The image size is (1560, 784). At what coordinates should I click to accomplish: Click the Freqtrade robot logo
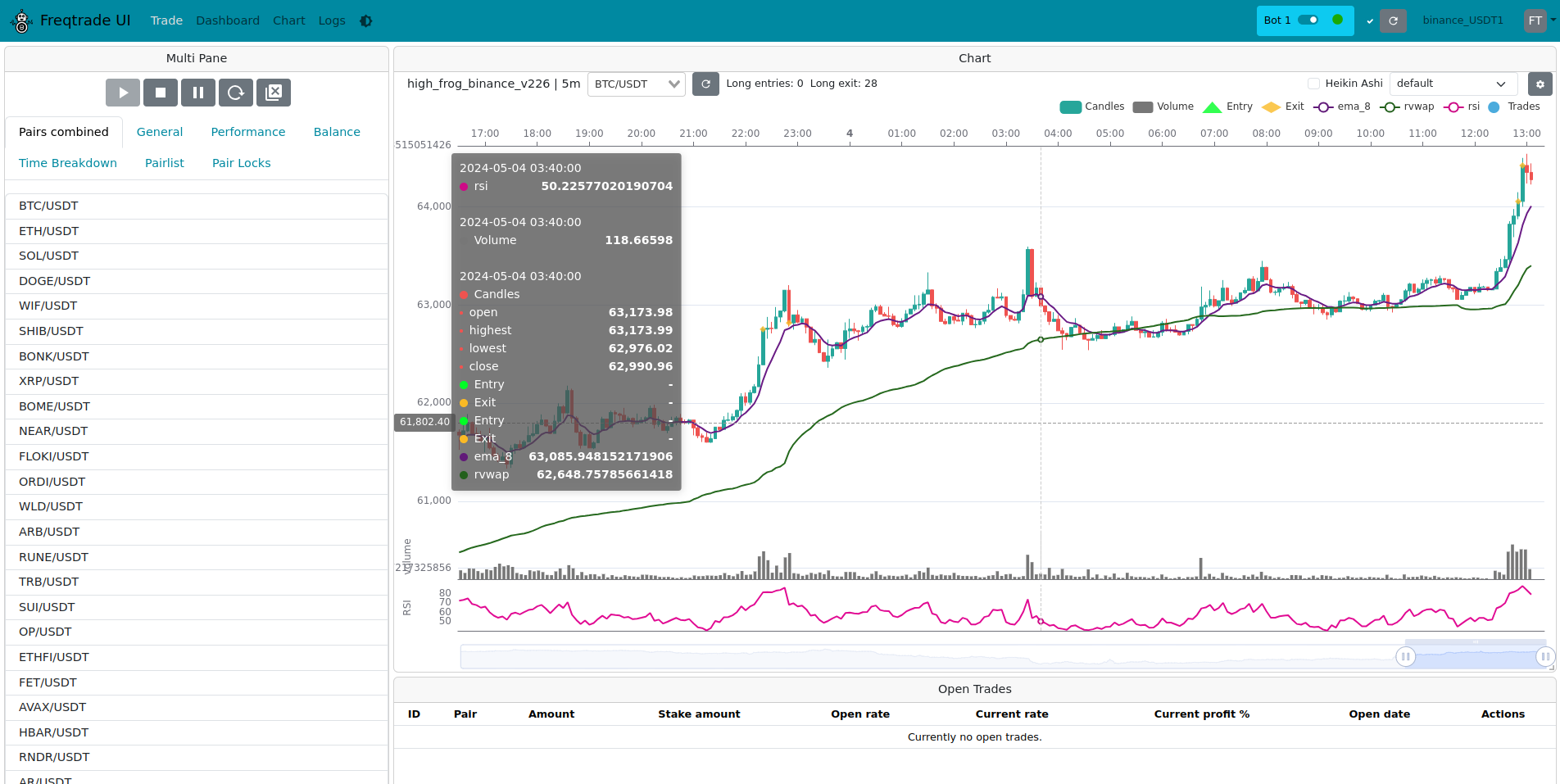tap(20, 20)
